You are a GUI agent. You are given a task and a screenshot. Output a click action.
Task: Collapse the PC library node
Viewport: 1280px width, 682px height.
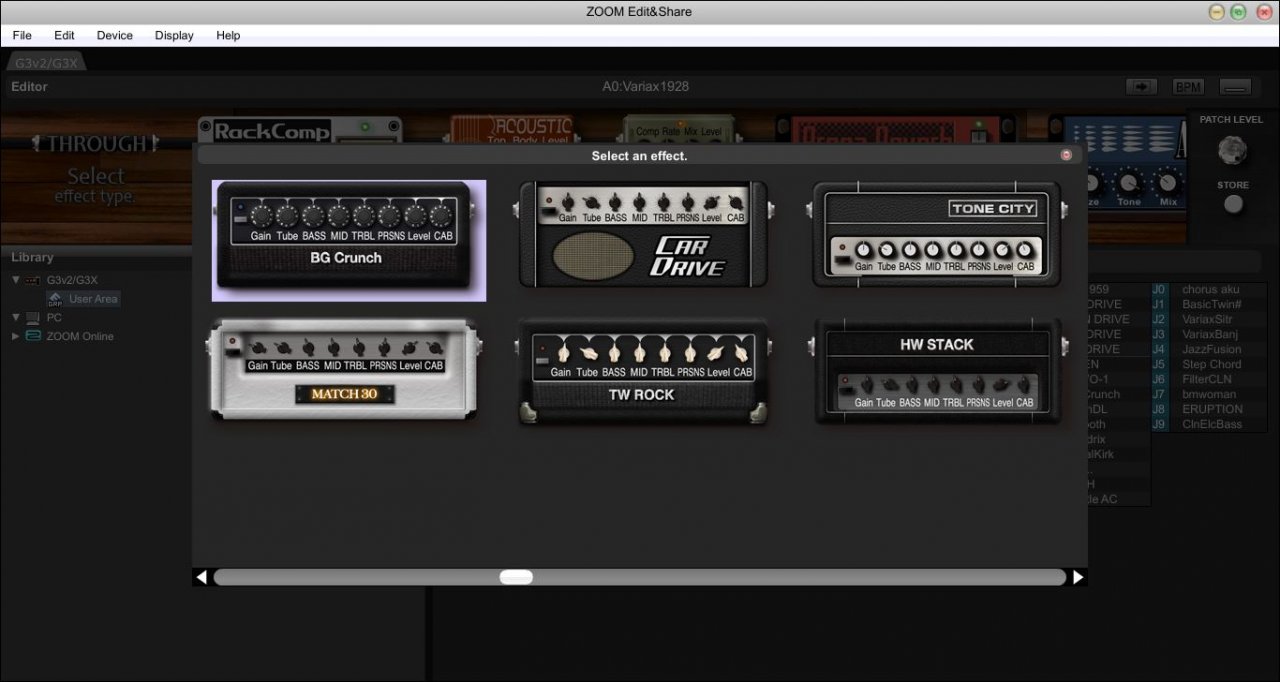point(16,317)
